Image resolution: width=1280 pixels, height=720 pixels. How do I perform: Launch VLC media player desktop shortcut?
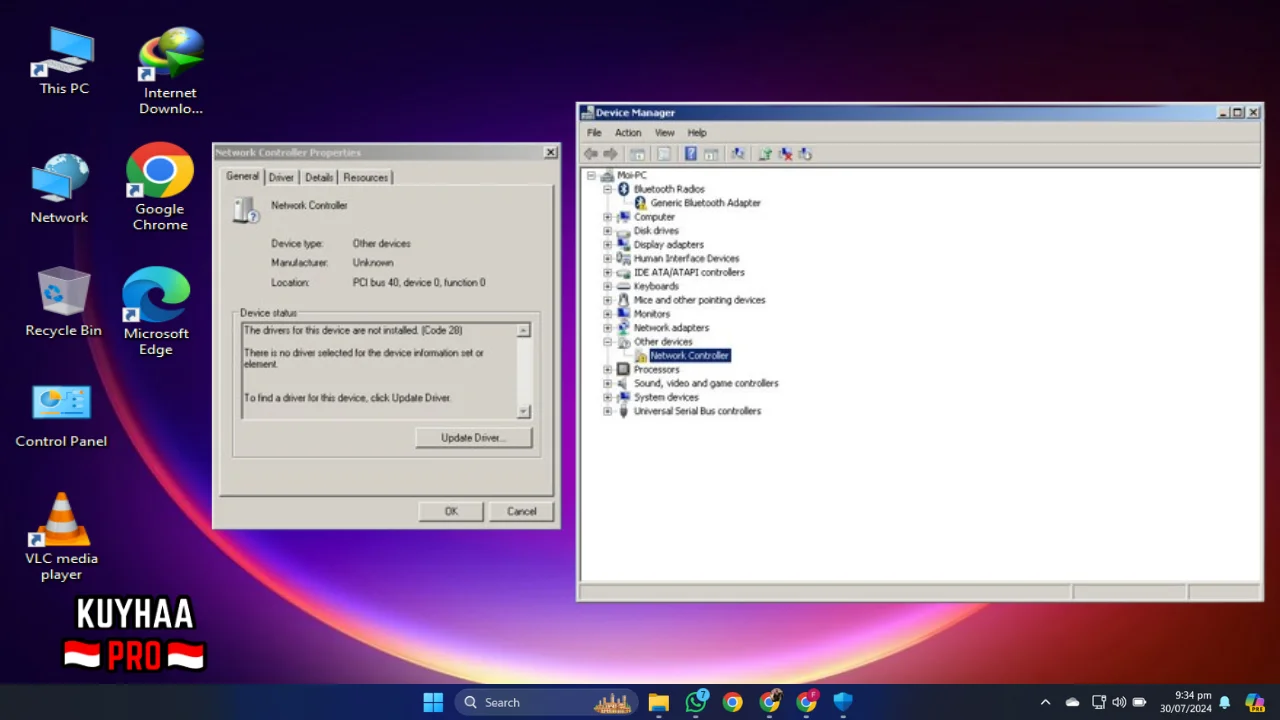(x=61, y=537)
